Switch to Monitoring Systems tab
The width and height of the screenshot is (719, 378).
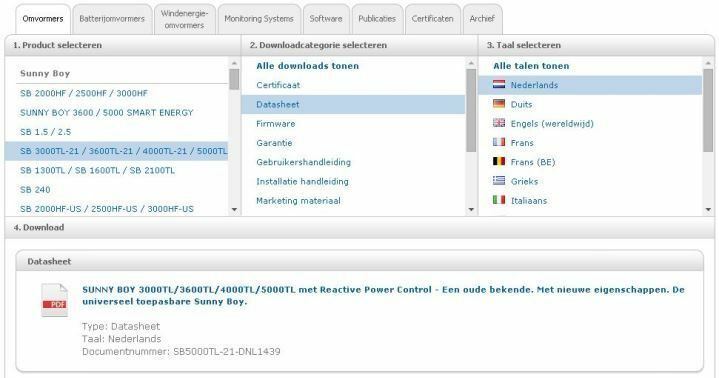pos(259,19)
